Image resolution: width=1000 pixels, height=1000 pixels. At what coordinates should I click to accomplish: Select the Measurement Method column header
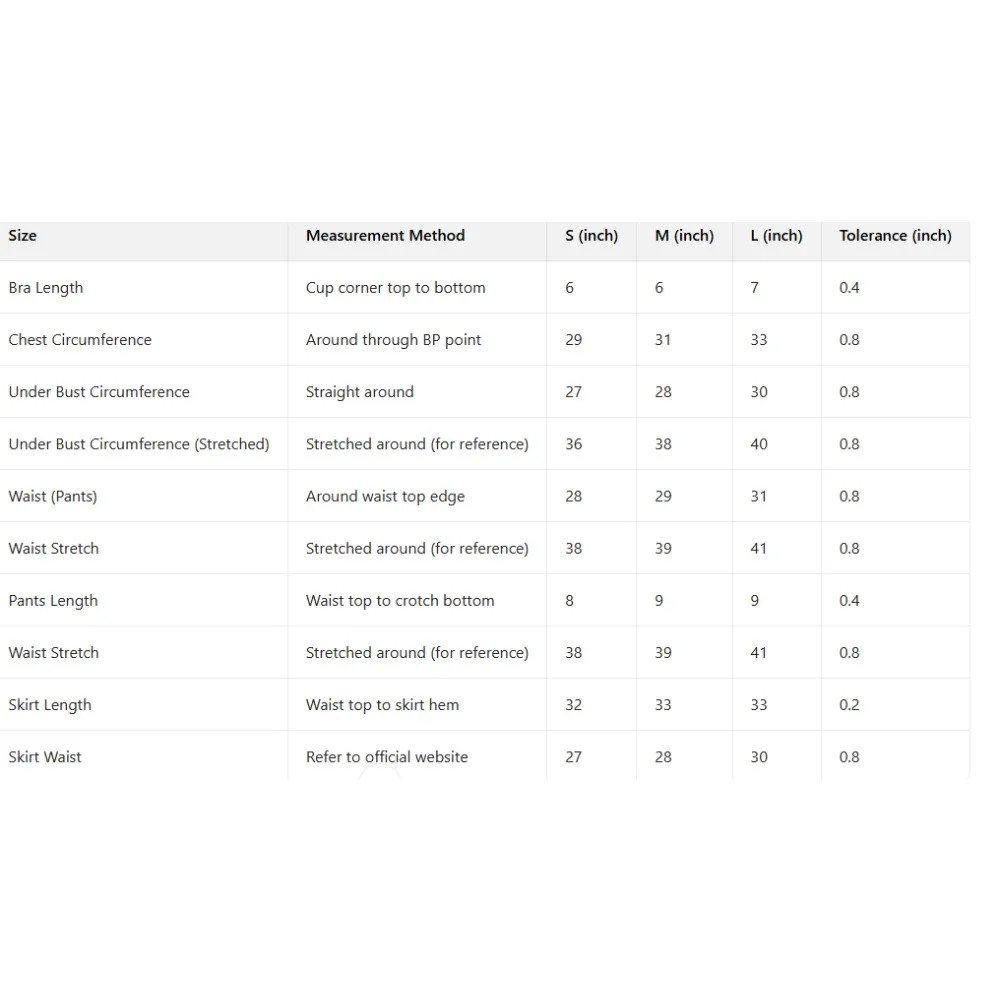[385, 236]
